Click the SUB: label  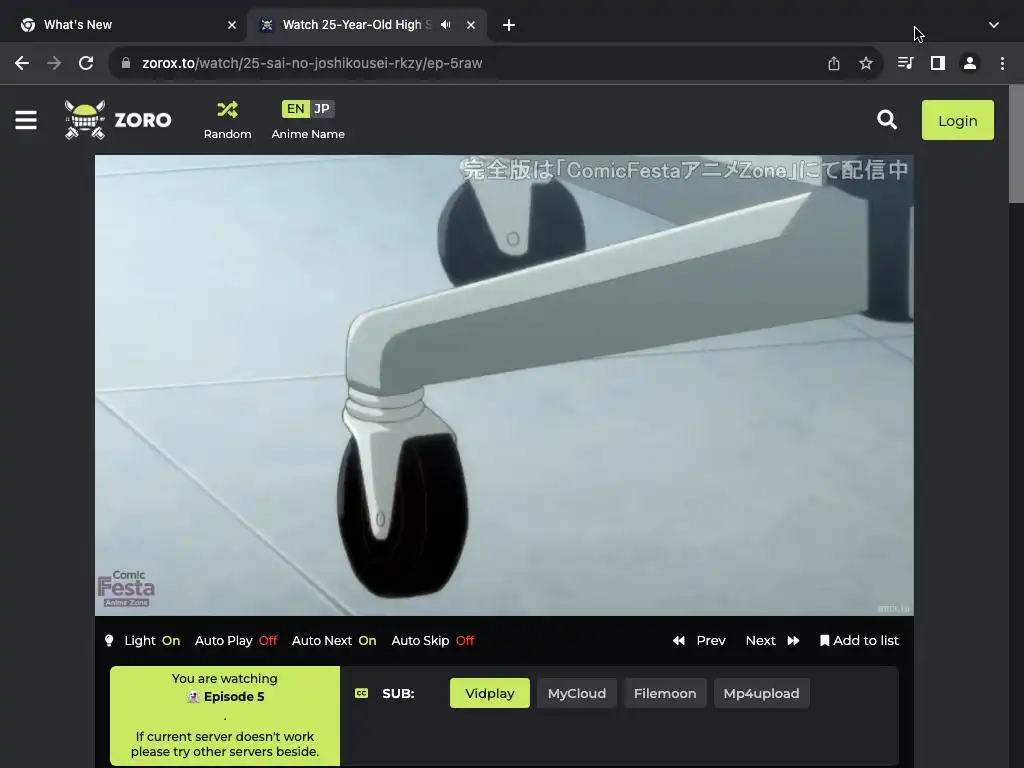point(398,694)
